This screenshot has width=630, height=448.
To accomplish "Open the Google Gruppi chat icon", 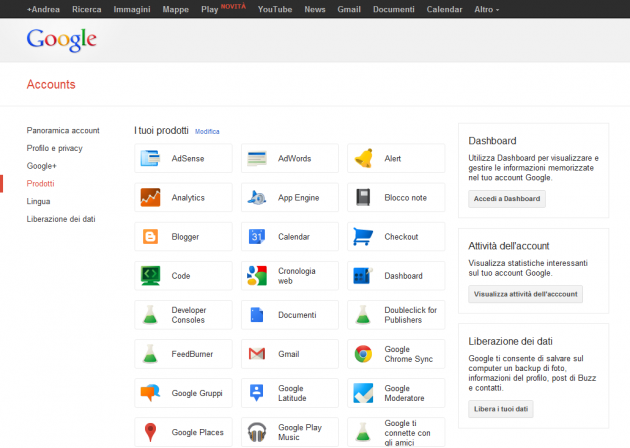I will (x=150, y=393).
